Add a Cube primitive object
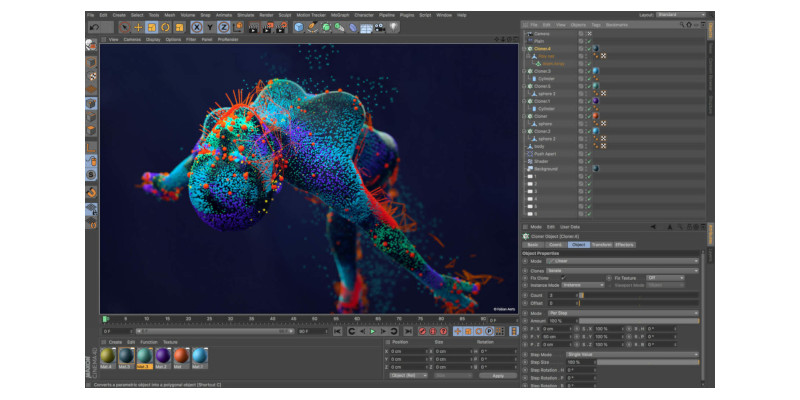Screen dimensions: 800x400 [298, 27]
